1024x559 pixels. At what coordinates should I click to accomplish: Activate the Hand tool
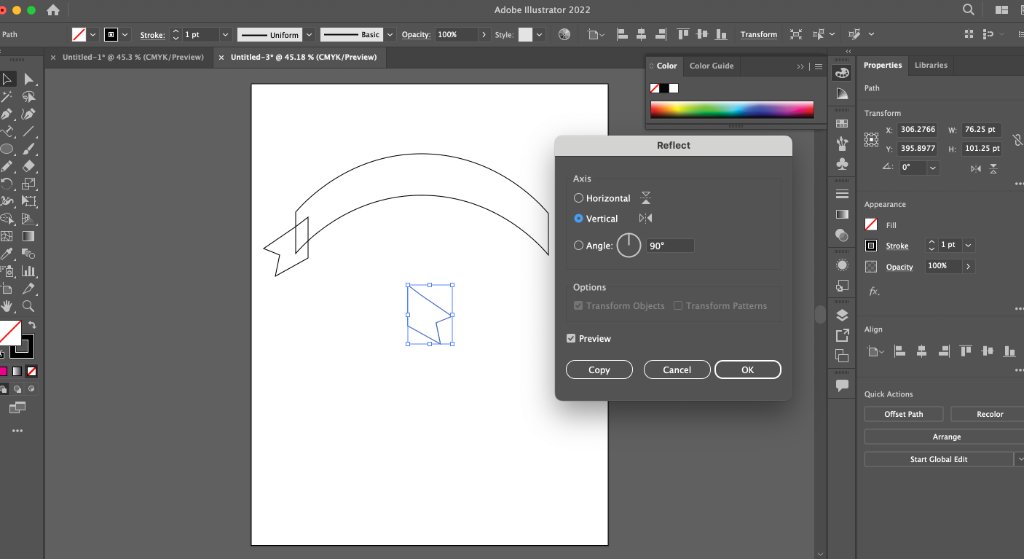(x=7, y=306)
